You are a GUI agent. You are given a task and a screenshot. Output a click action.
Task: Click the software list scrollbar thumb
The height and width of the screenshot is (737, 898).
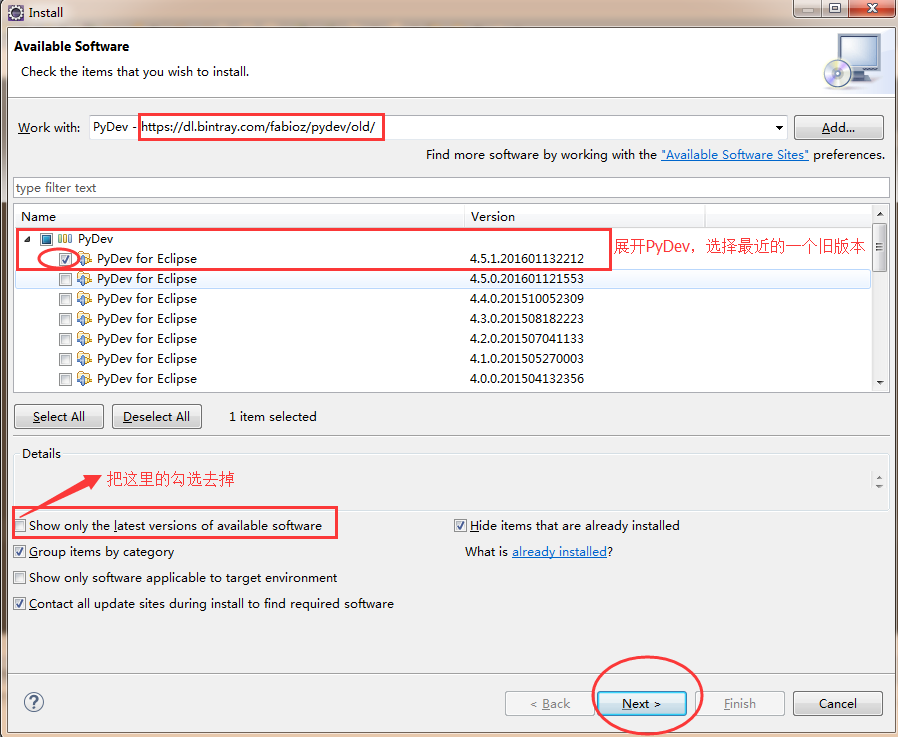pos(880,247)
